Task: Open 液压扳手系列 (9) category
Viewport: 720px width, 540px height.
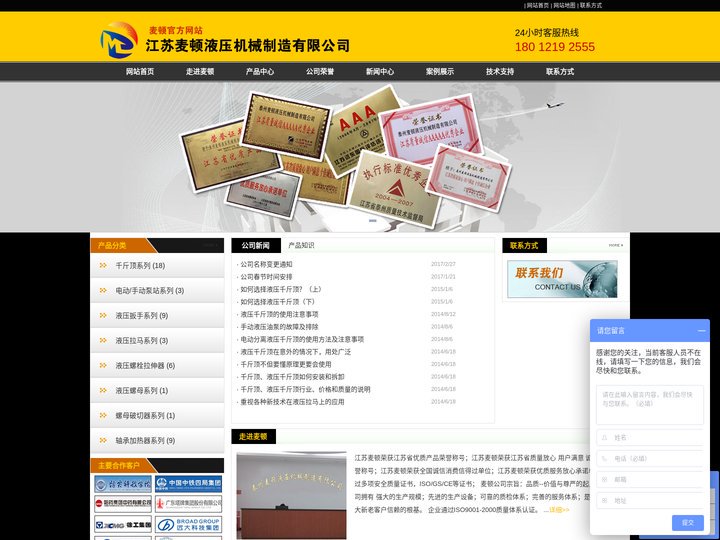Action: (142, 315)
